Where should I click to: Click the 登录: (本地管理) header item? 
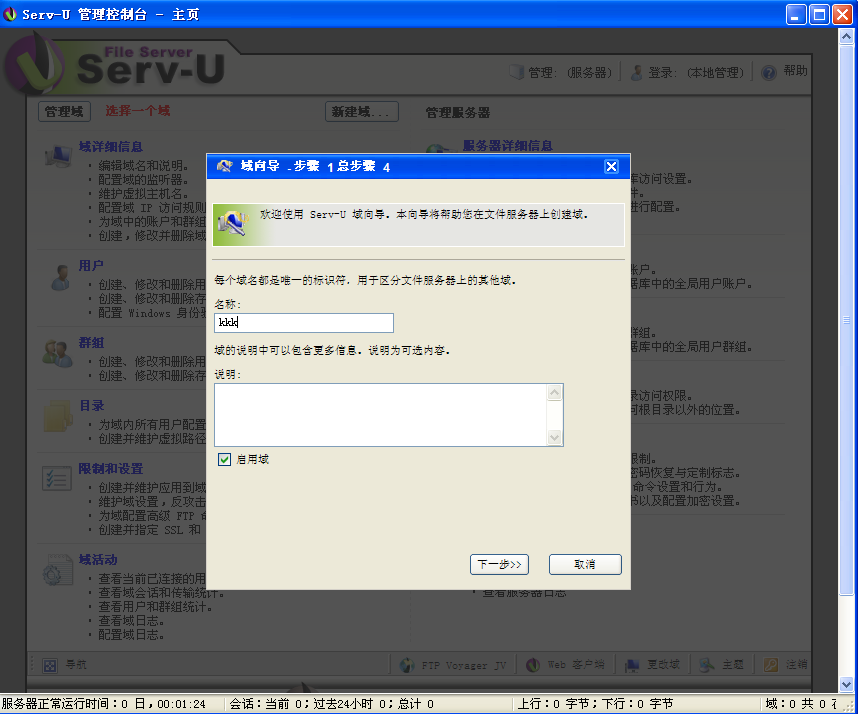coord(687,72)
